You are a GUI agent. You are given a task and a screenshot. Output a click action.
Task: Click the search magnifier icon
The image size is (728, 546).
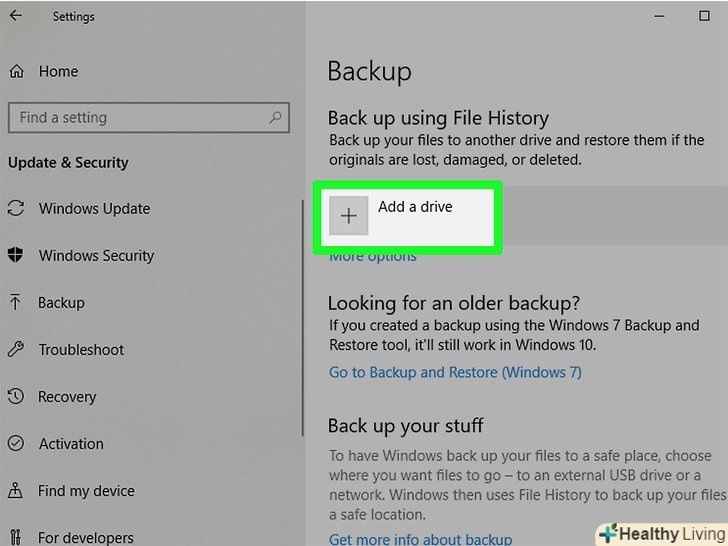[x=275, y=117]
